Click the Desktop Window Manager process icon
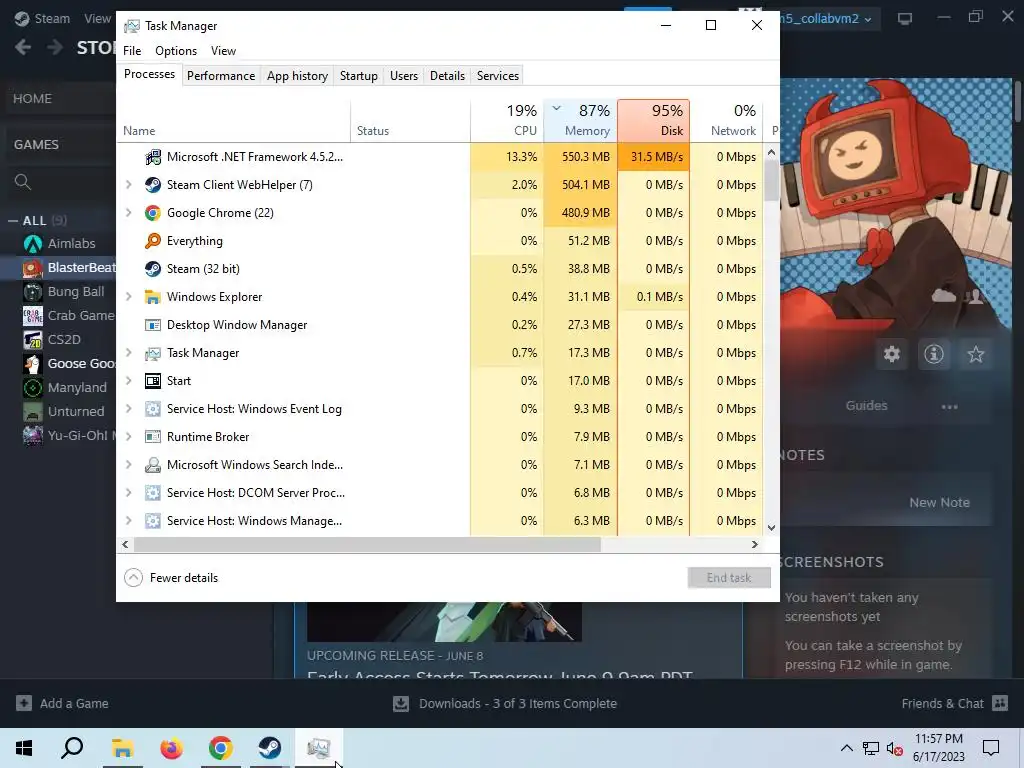Screen dimensions: 1024x768 point(153,325)
